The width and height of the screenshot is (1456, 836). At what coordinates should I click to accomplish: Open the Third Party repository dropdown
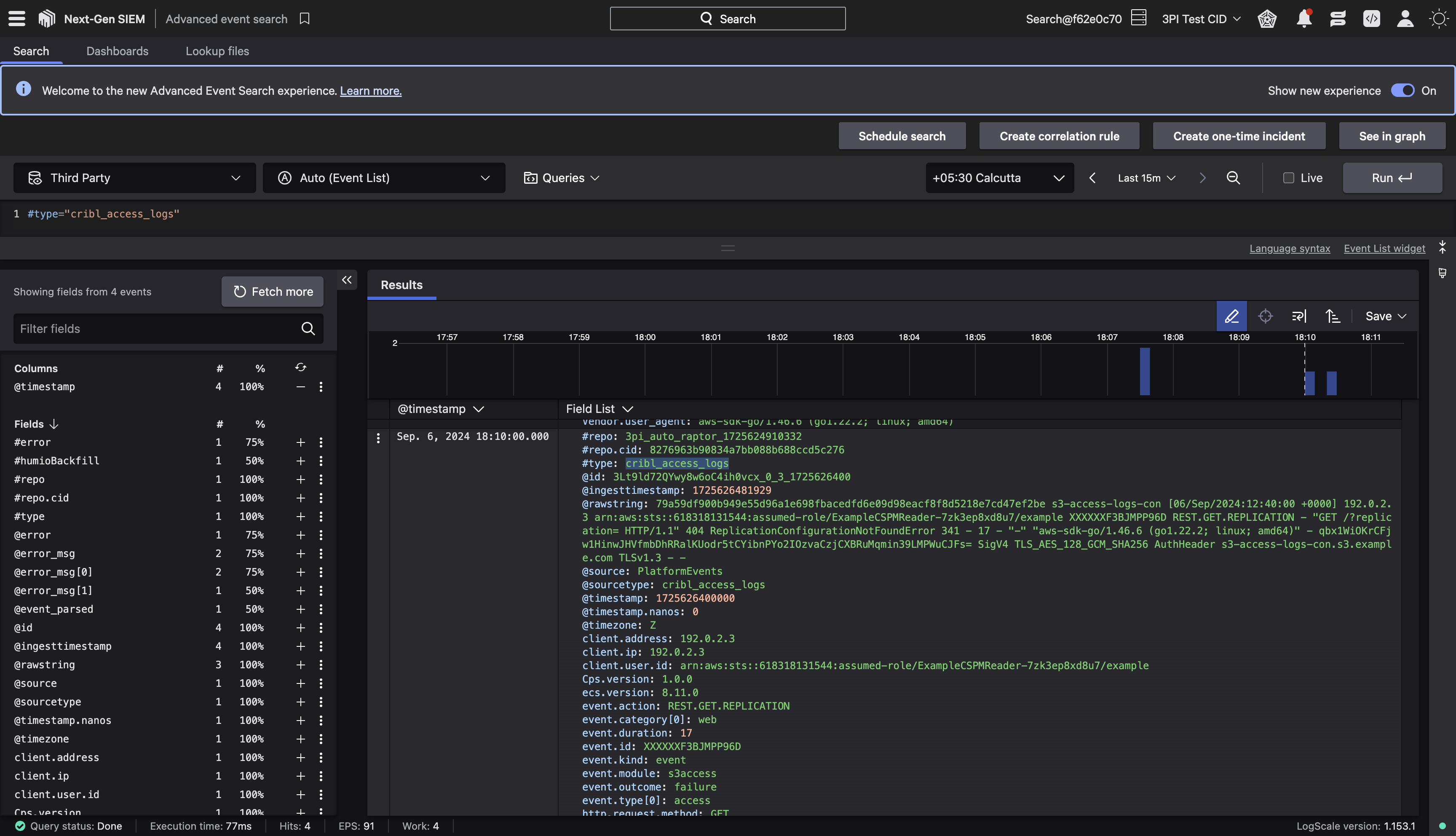click(134, 178)
